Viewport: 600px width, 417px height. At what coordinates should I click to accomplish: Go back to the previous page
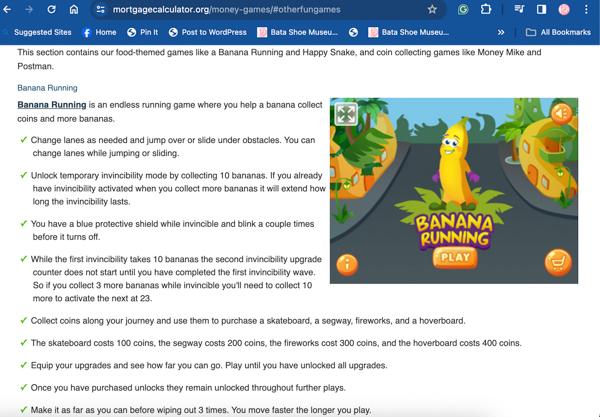pos(7,9)
